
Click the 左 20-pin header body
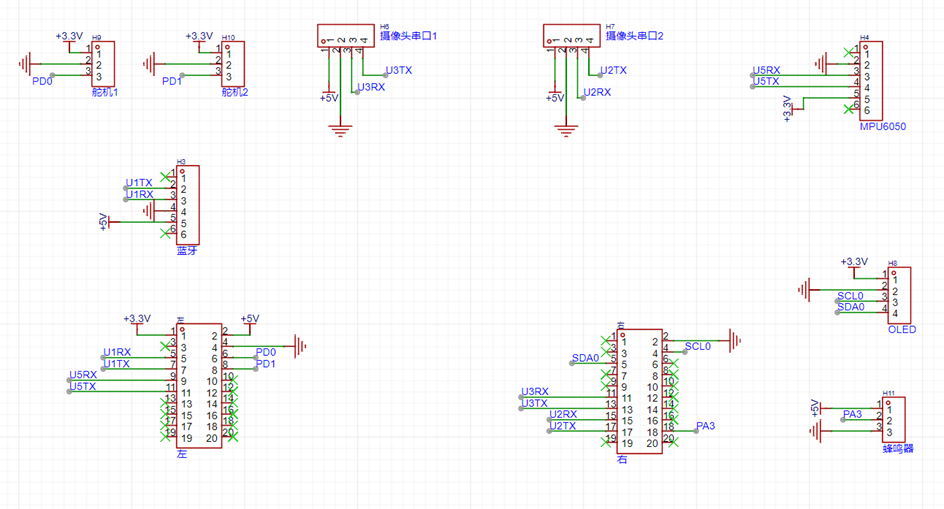point(200,385)
